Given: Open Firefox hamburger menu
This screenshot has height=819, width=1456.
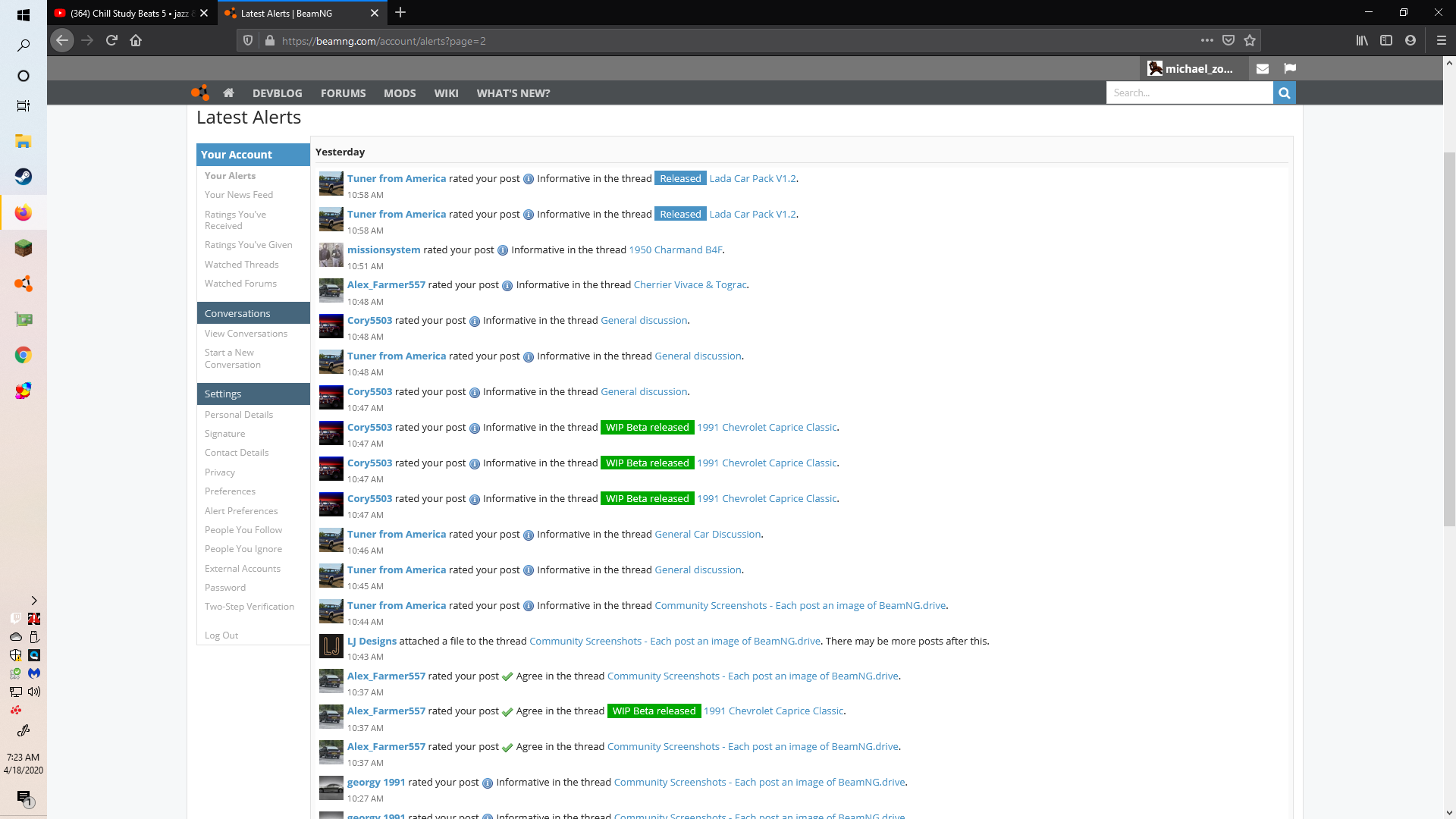Looking at the screenshot, I should [x=1441, y=40].
